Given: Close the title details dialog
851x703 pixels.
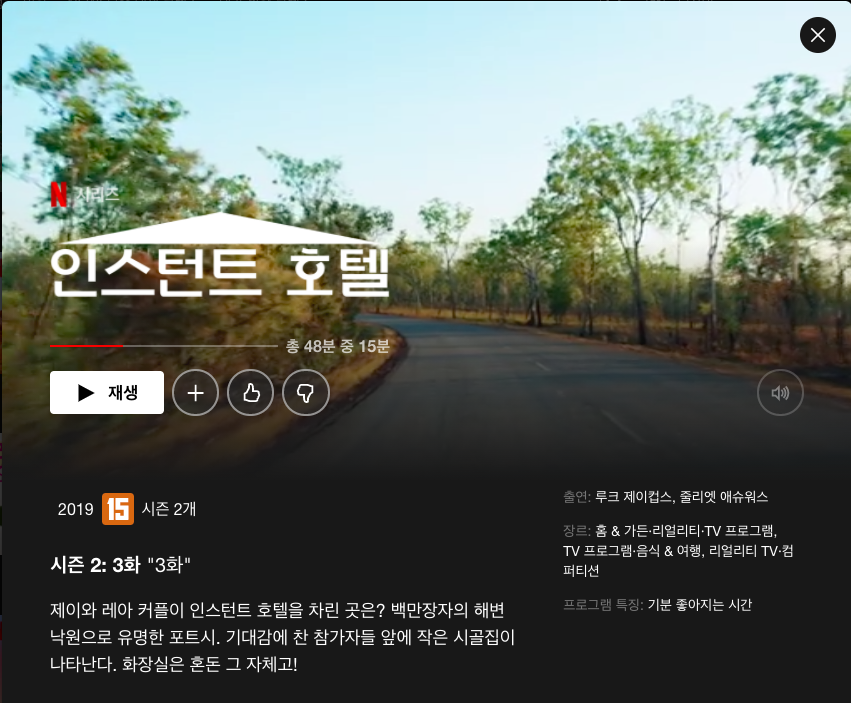Looking at the screenshot, I should point(817,35).
